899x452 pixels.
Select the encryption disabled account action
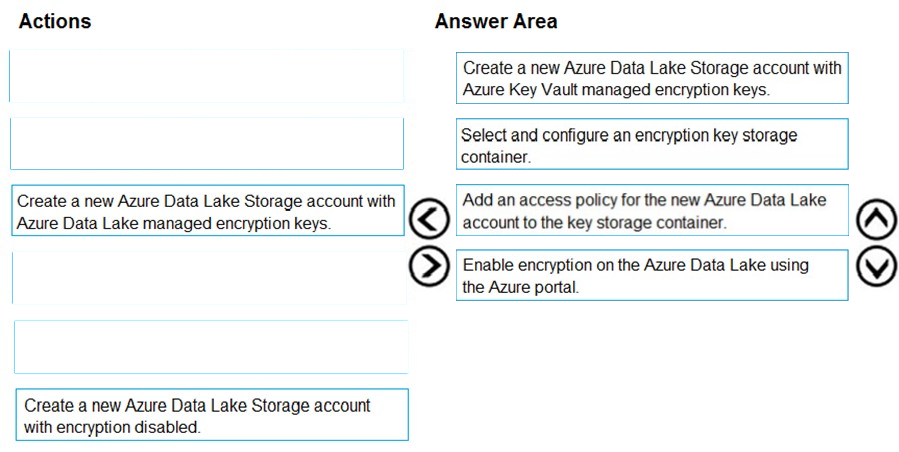pos(212,415)
